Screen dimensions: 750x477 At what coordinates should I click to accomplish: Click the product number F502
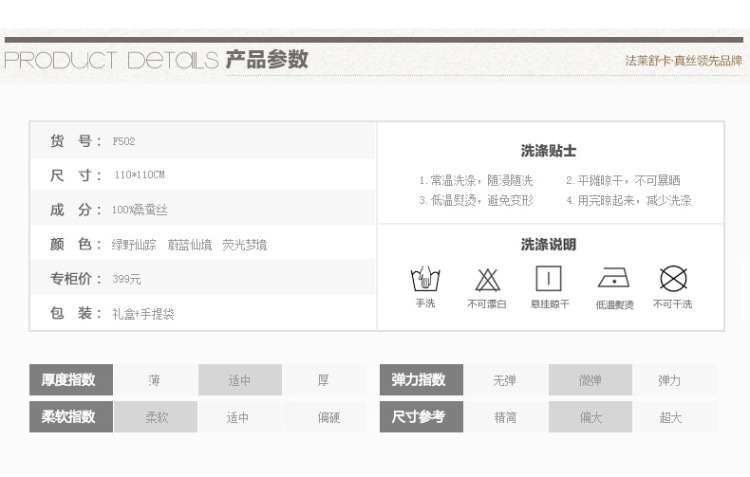coord(124,142)
